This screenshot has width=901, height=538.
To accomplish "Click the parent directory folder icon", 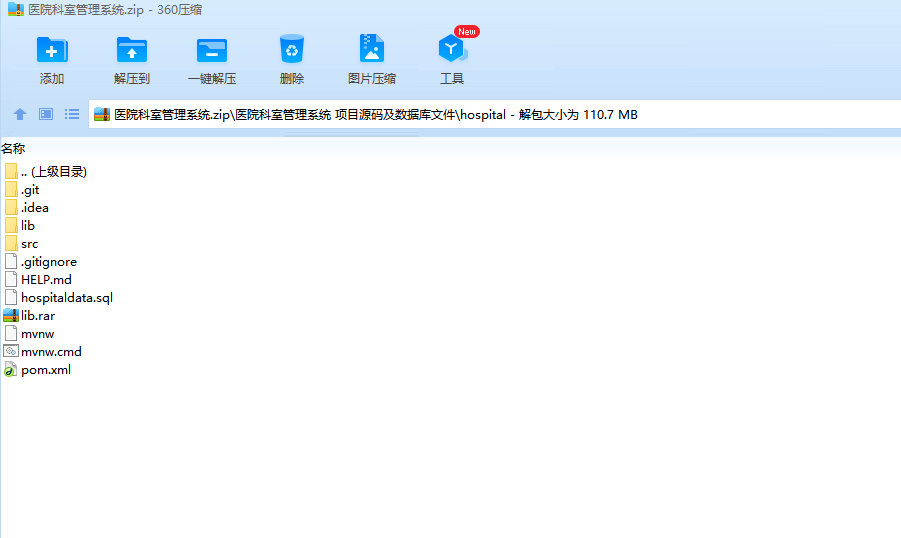I will pyautogui.click(x=11, y=171).
